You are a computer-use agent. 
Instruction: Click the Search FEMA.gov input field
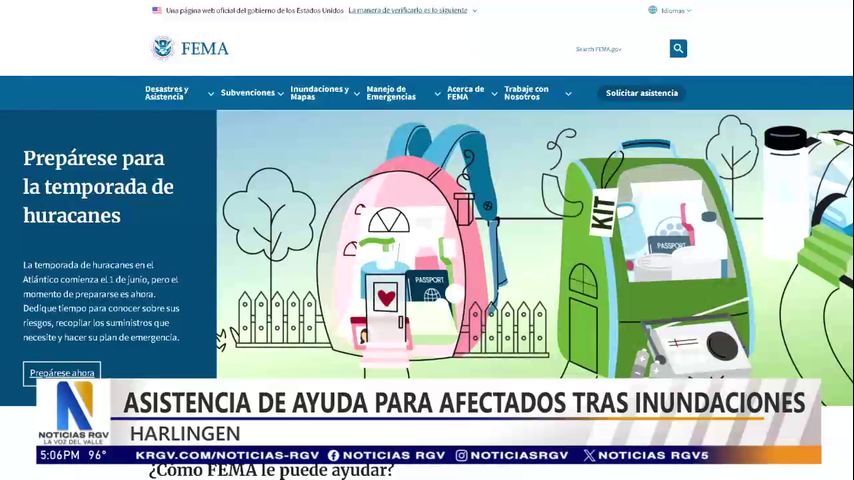coord(618,49)
